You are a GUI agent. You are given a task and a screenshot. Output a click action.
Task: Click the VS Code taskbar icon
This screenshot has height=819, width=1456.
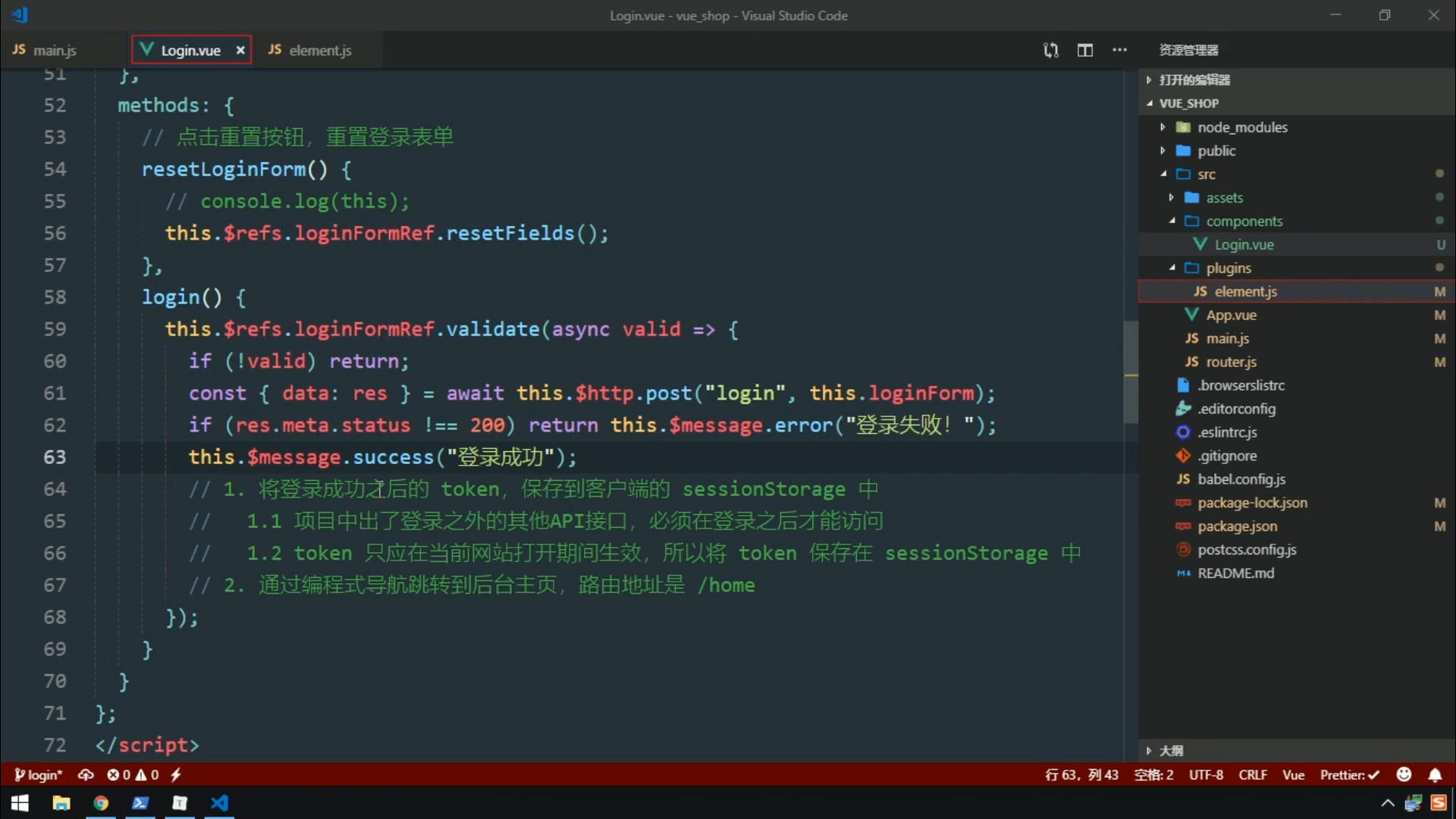point(219,803)
